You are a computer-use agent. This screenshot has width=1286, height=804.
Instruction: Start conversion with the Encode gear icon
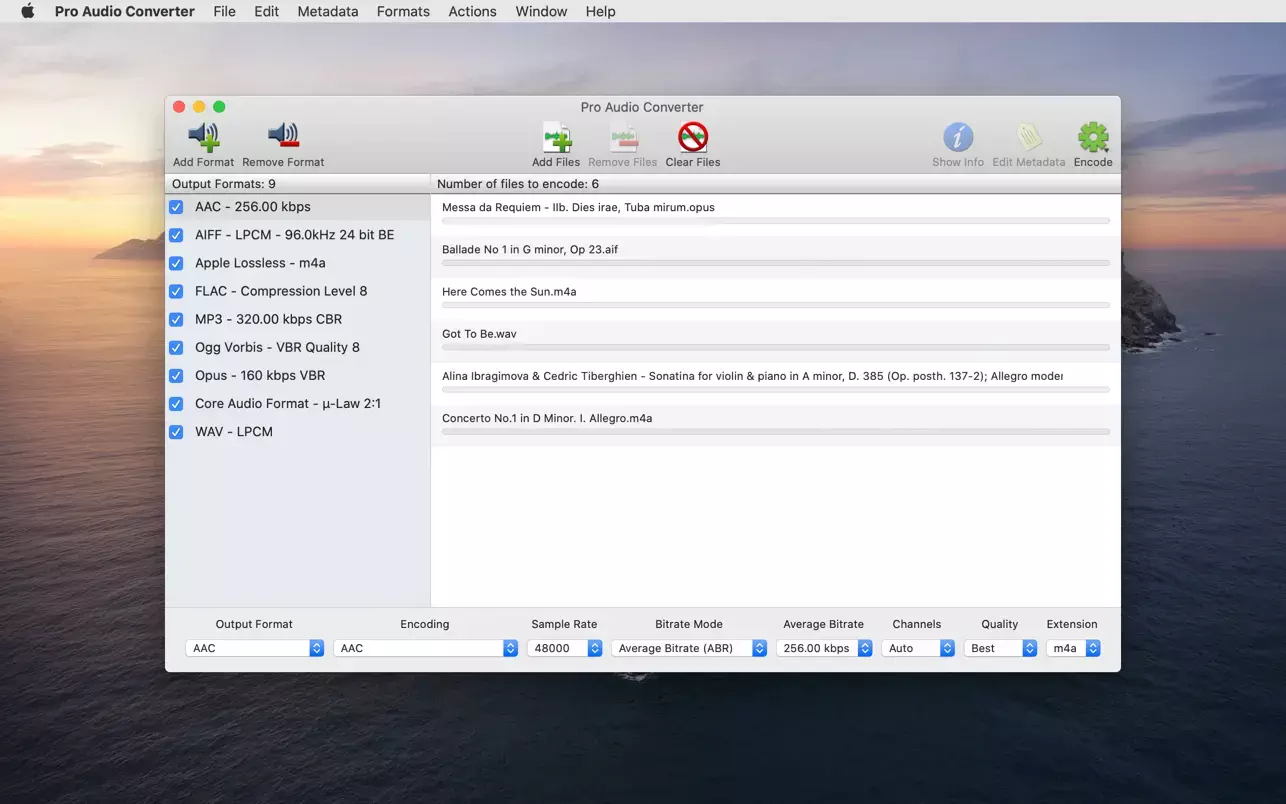click(1092, 137)
